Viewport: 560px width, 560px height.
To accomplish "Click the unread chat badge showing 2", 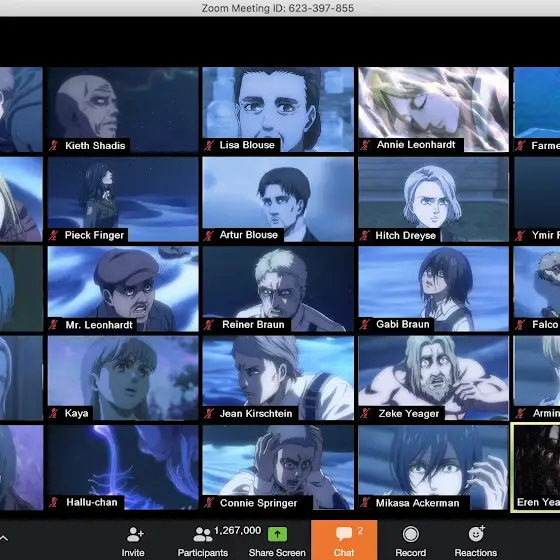I will click(360, 531).
